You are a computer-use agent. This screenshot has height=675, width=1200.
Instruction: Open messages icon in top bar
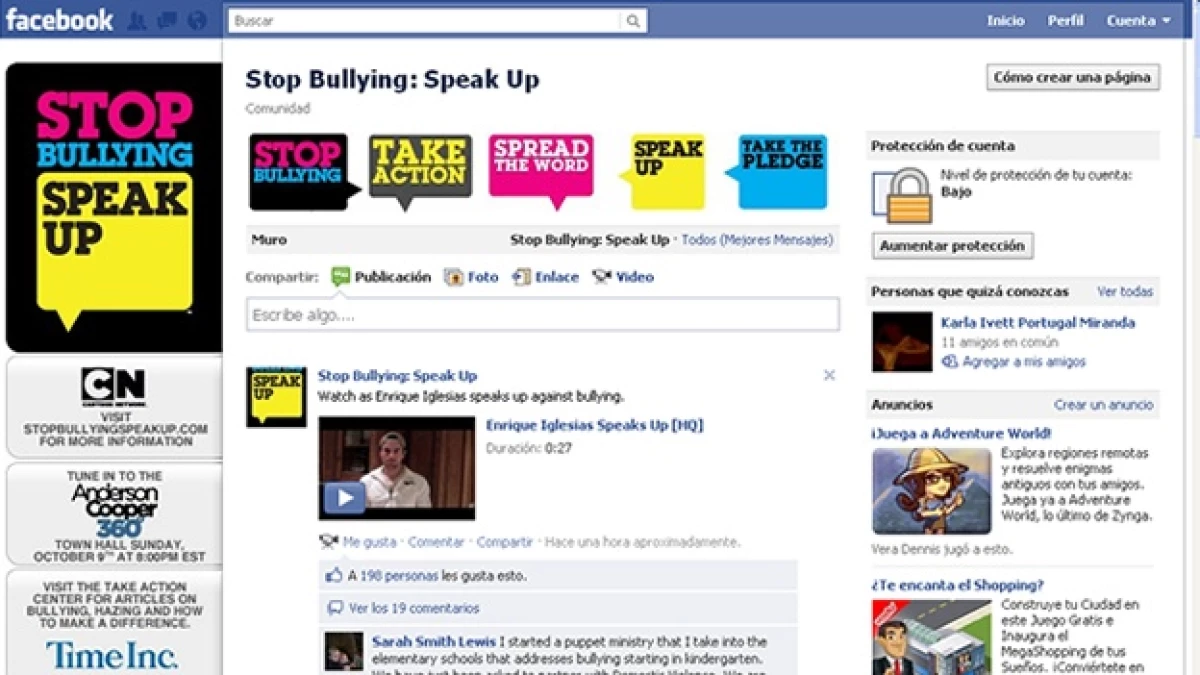(x=166, y=20)
